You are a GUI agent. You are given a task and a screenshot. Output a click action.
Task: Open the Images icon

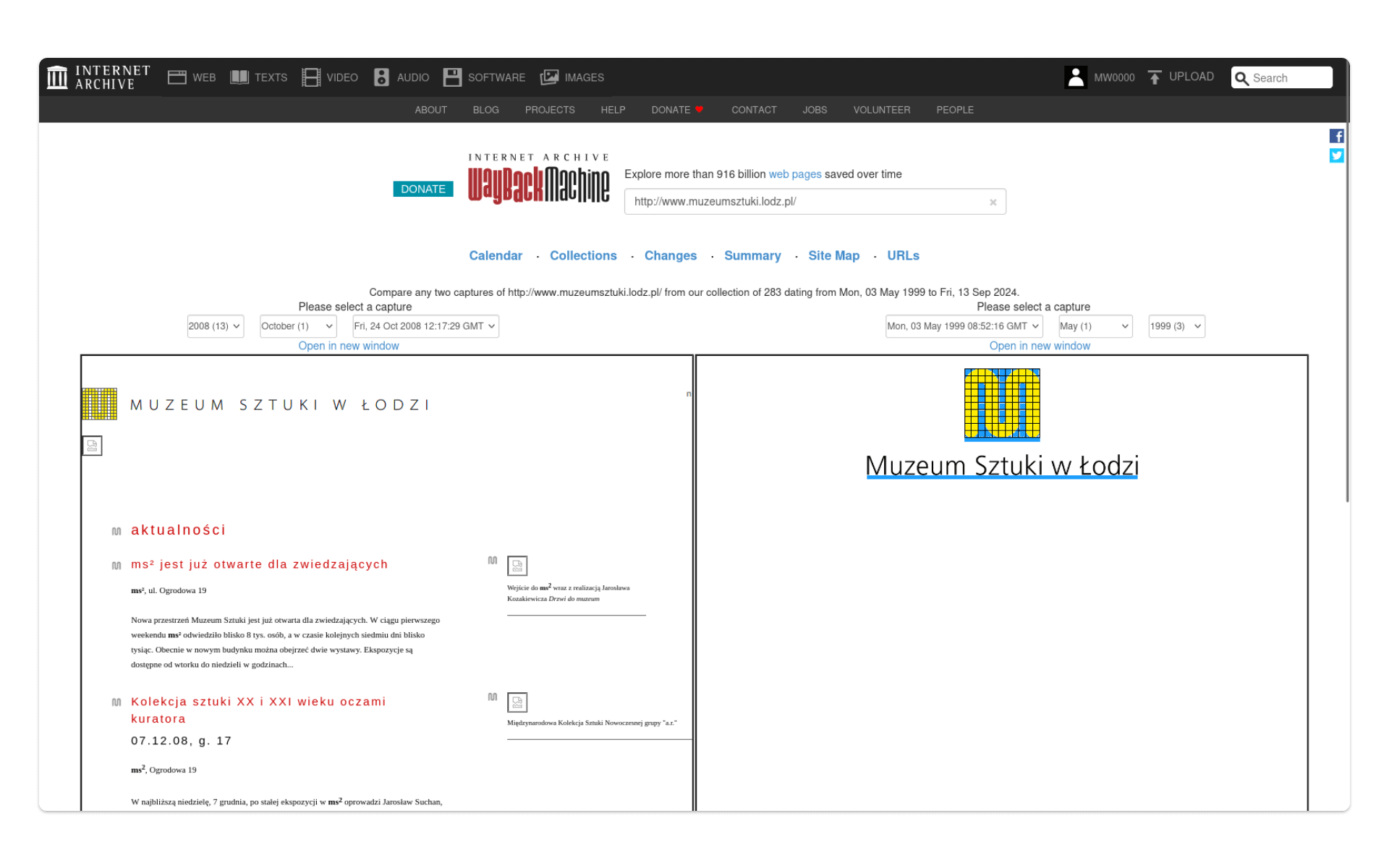click(x=549, y=77)
